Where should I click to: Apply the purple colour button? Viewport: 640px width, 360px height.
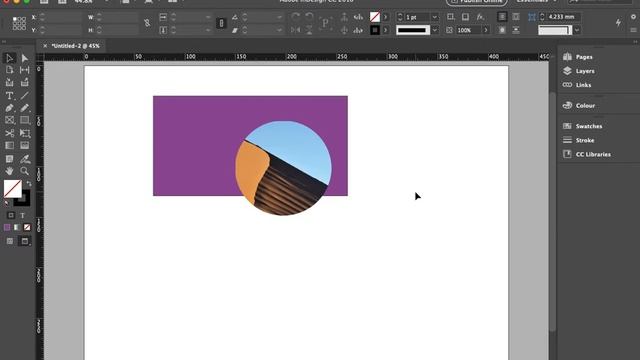coord(7,227)
